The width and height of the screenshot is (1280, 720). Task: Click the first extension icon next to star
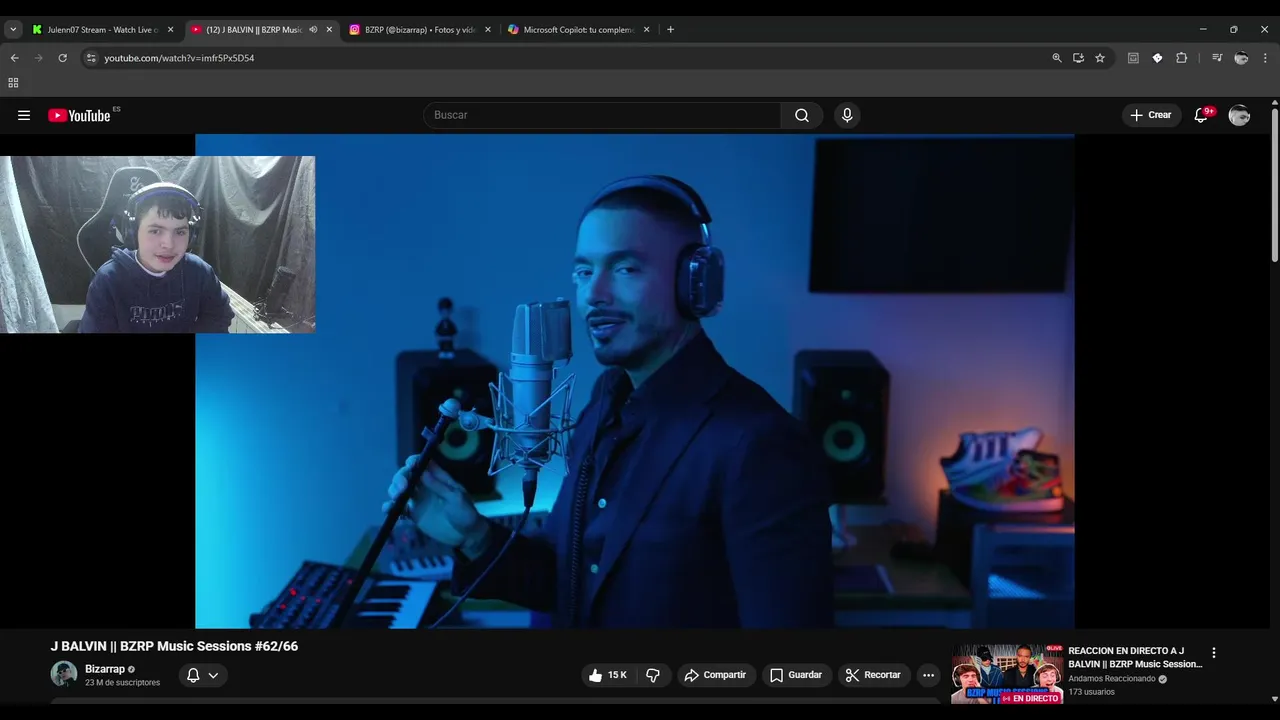click(1133, 58)
